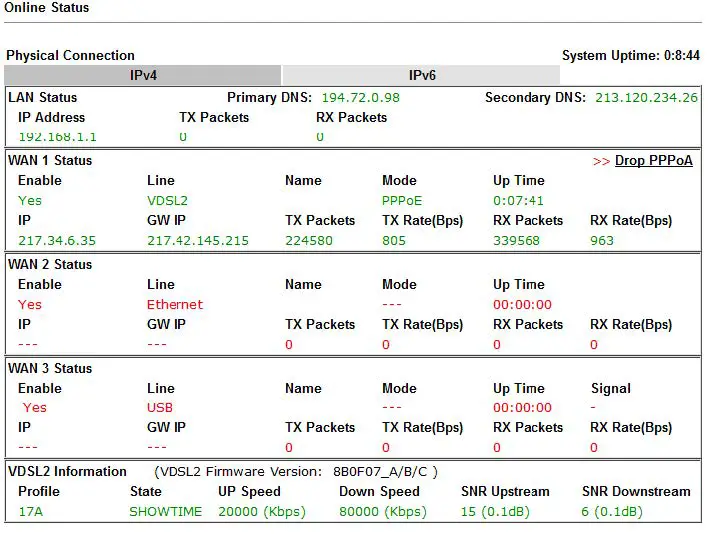The height and width of the screenshot is (534, 709).
Task: Click WAN 1 line value VDSL2
Action: [x=167, y=201]
